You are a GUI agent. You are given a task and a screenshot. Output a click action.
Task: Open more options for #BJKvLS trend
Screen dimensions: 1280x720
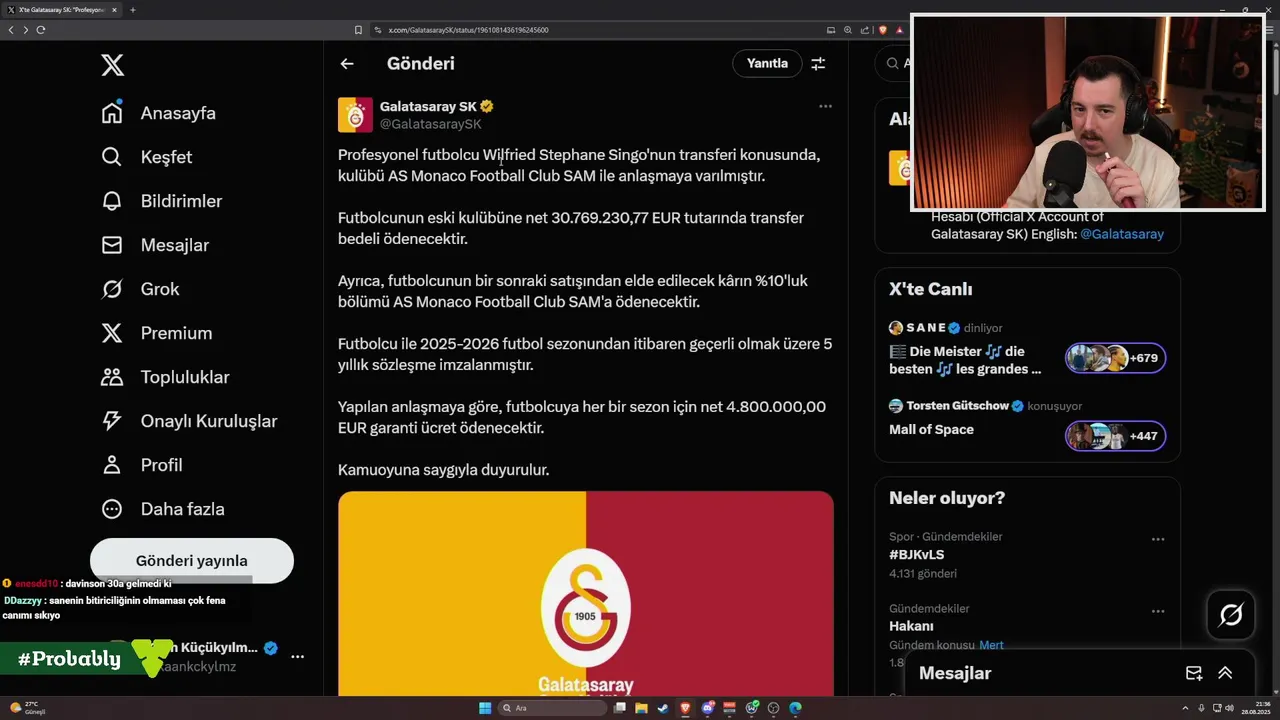click(x=1158, y=539)
